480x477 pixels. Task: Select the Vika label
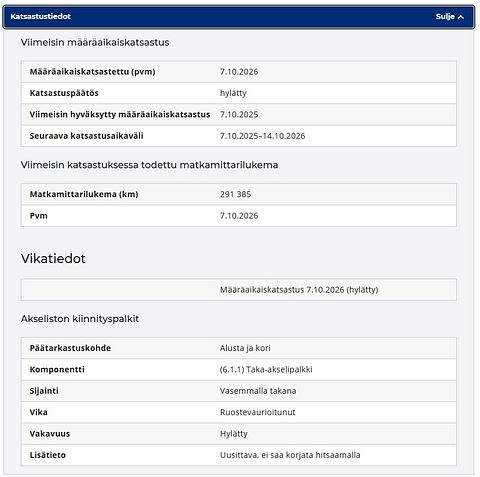(x=38, y=412)
